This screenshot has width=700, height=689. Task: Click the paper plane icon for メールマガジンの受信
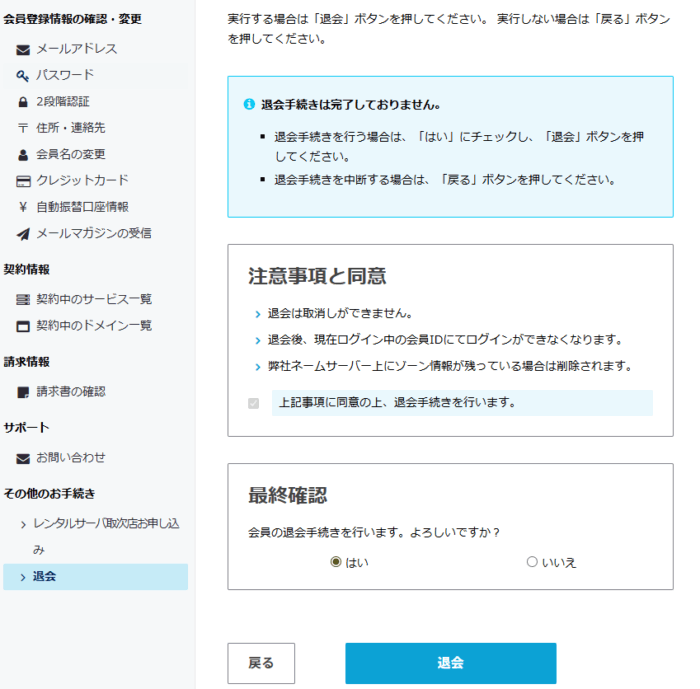(23, 234)
